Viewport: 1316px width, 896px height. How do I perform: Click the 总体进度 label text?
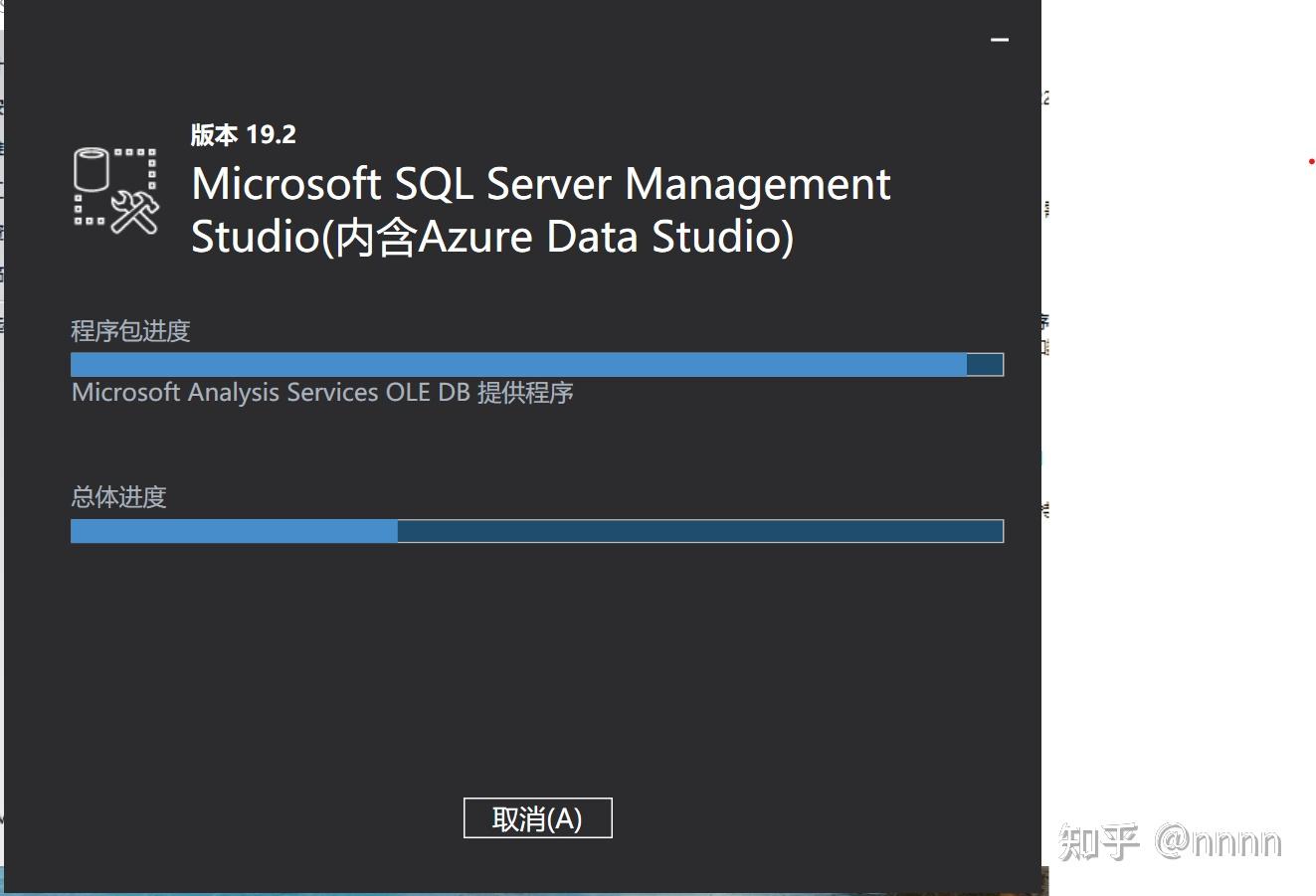pos(117,497)
